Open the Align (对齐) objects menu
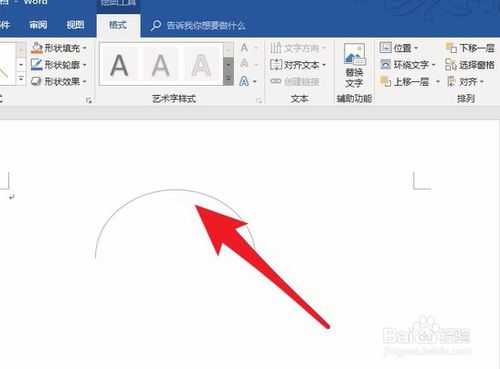The image size is (500, 369). pyautogui.click(x=465, y=81)
